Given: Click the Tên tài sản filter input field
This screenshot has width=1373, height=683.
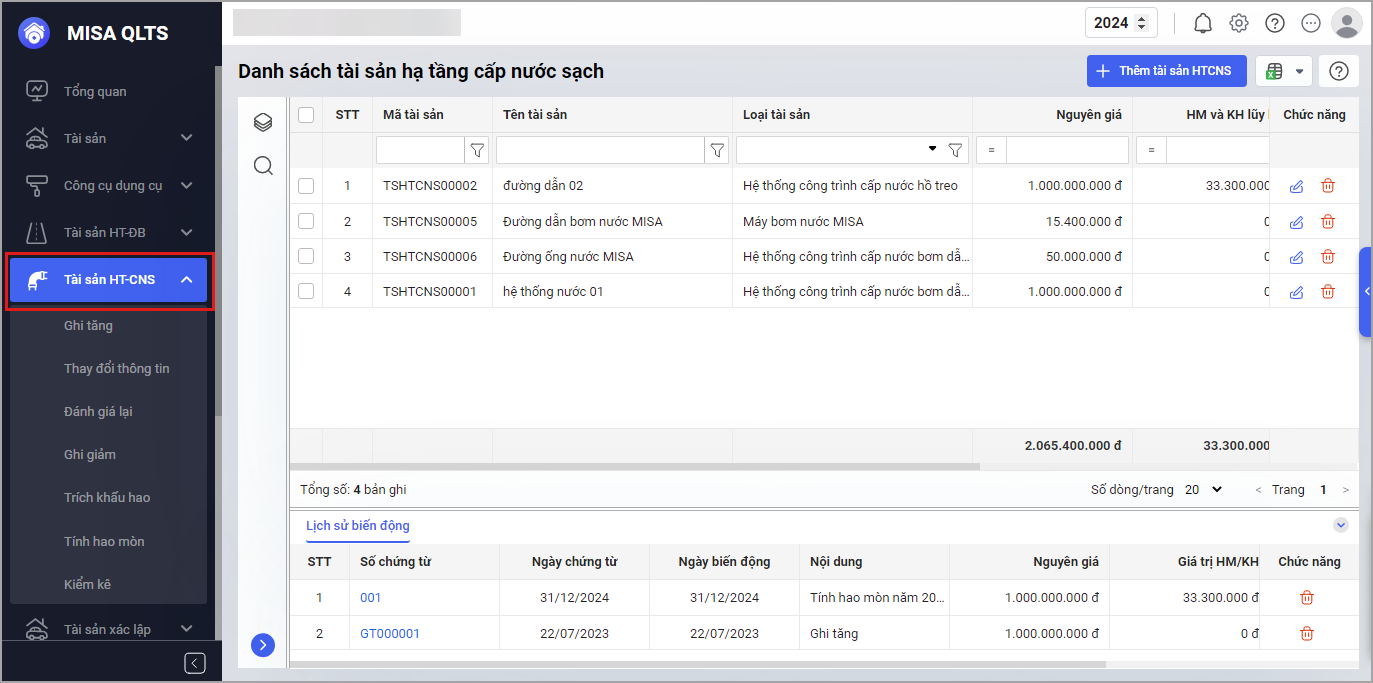Looking at the screenshot, I should click(600, 150).
